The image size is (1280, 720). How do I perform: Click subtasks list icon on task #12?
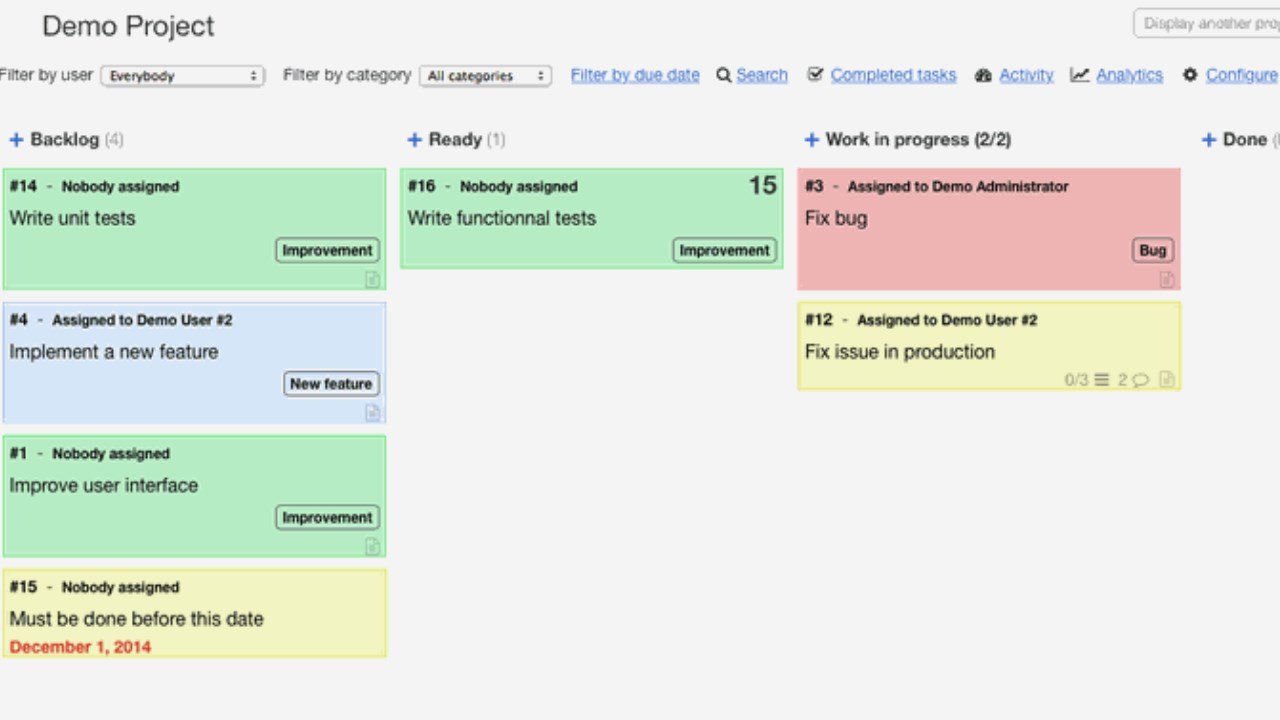click(1102, 380)
